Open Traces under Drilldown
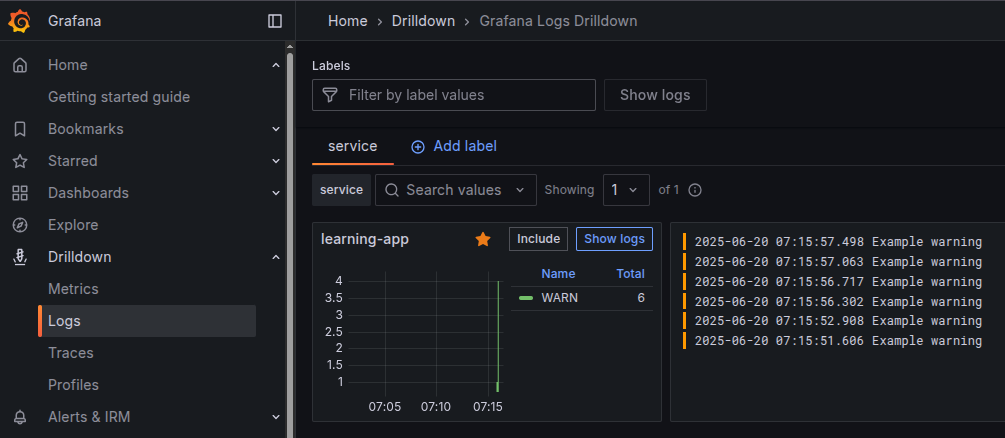The height and width of the screenshot is (438, 1005). 71,353
